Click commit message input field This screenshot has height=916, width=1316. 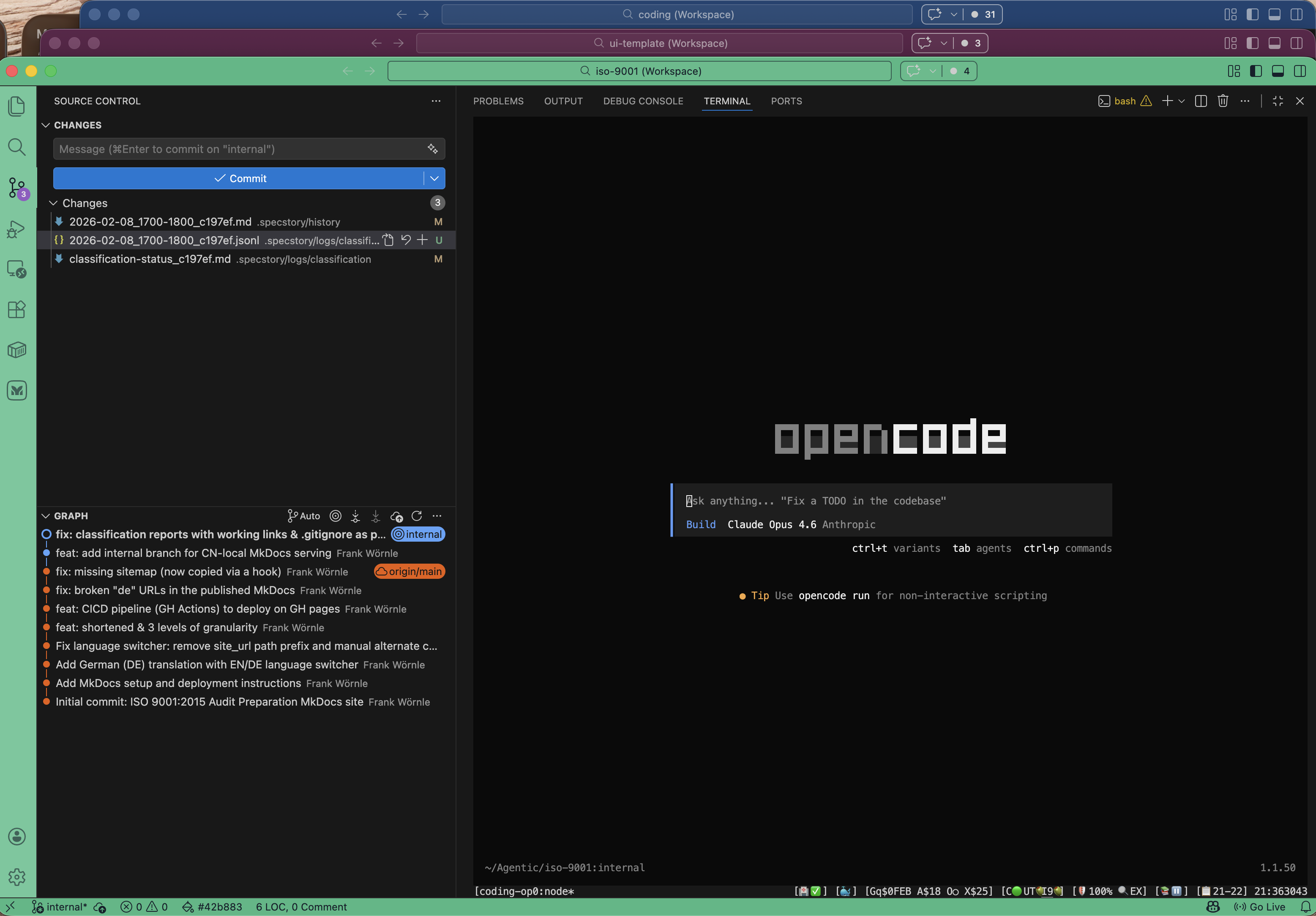click(249, 149)
